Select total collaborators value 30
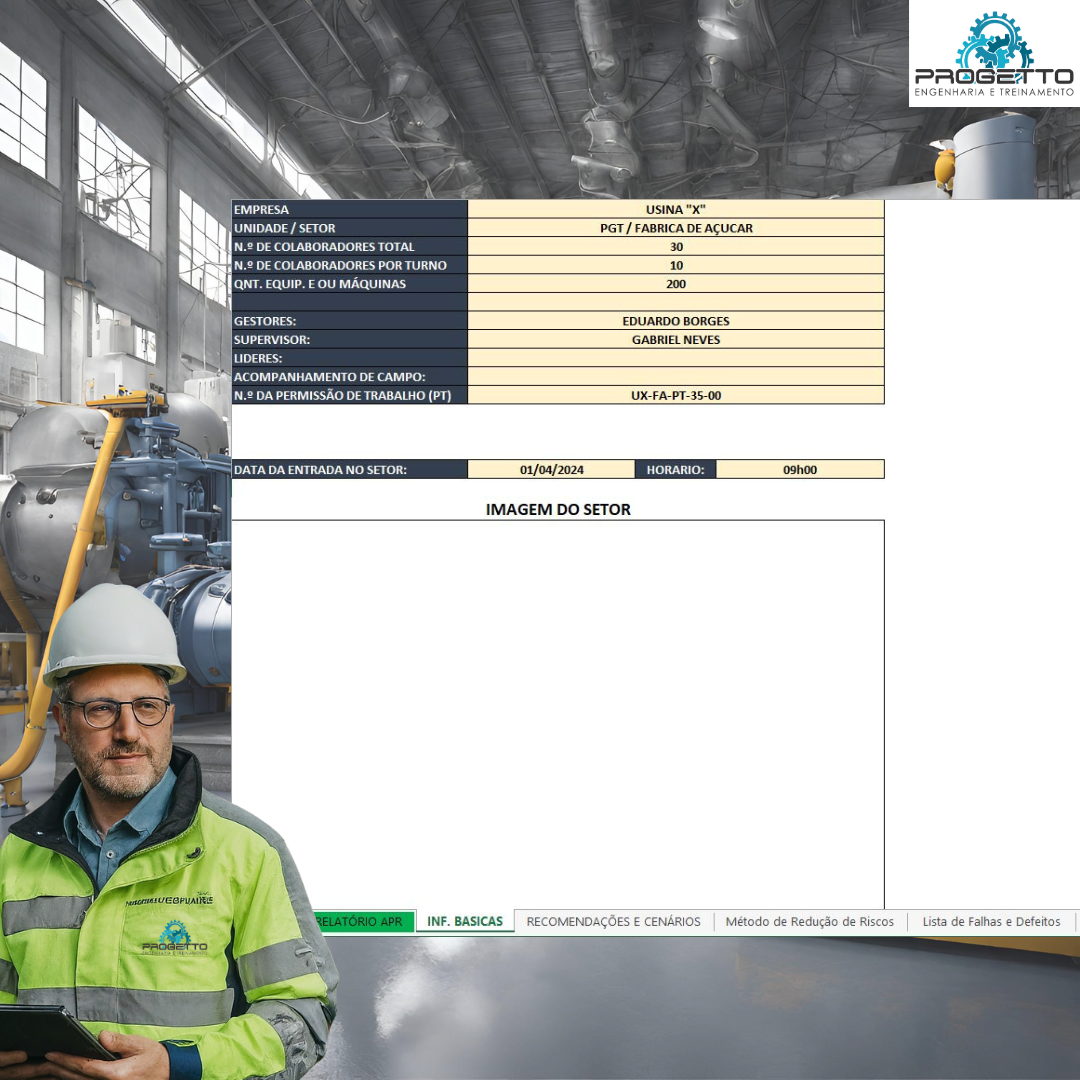This screenshot has width=1080, height=1080. pos(676,247)
